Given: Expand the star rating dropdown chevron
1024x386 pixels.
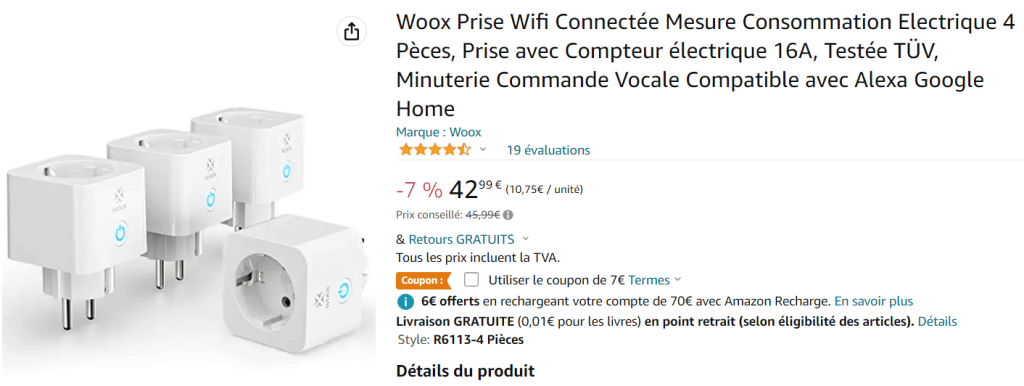Looking at the screenshot, I should tap(483, 150).
